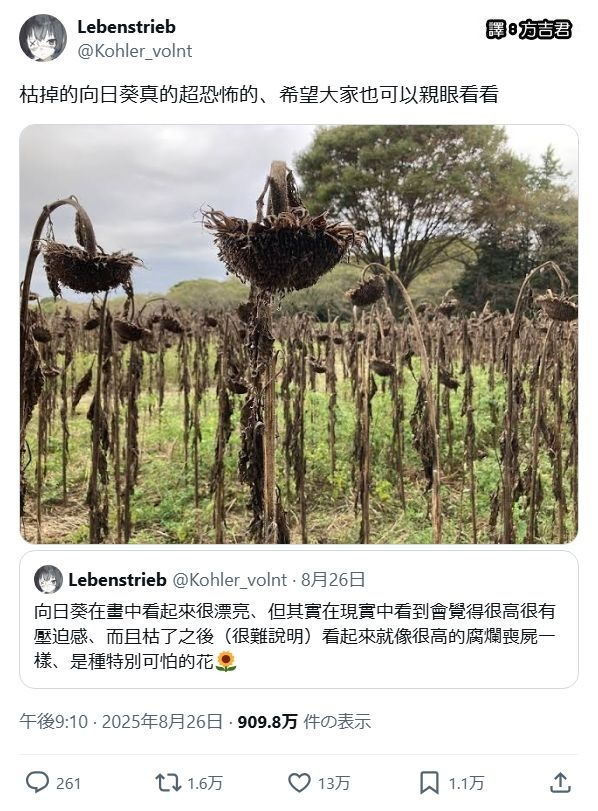The image size is (598, 811).
Task: Click the 909.8万 view count
Action: coord(267,721)
